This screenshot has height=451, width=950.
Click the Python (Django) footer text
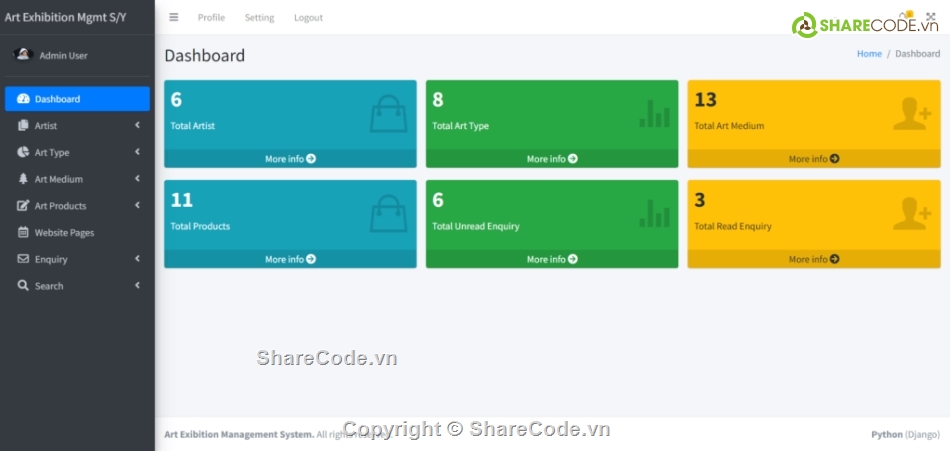(906, 434)
